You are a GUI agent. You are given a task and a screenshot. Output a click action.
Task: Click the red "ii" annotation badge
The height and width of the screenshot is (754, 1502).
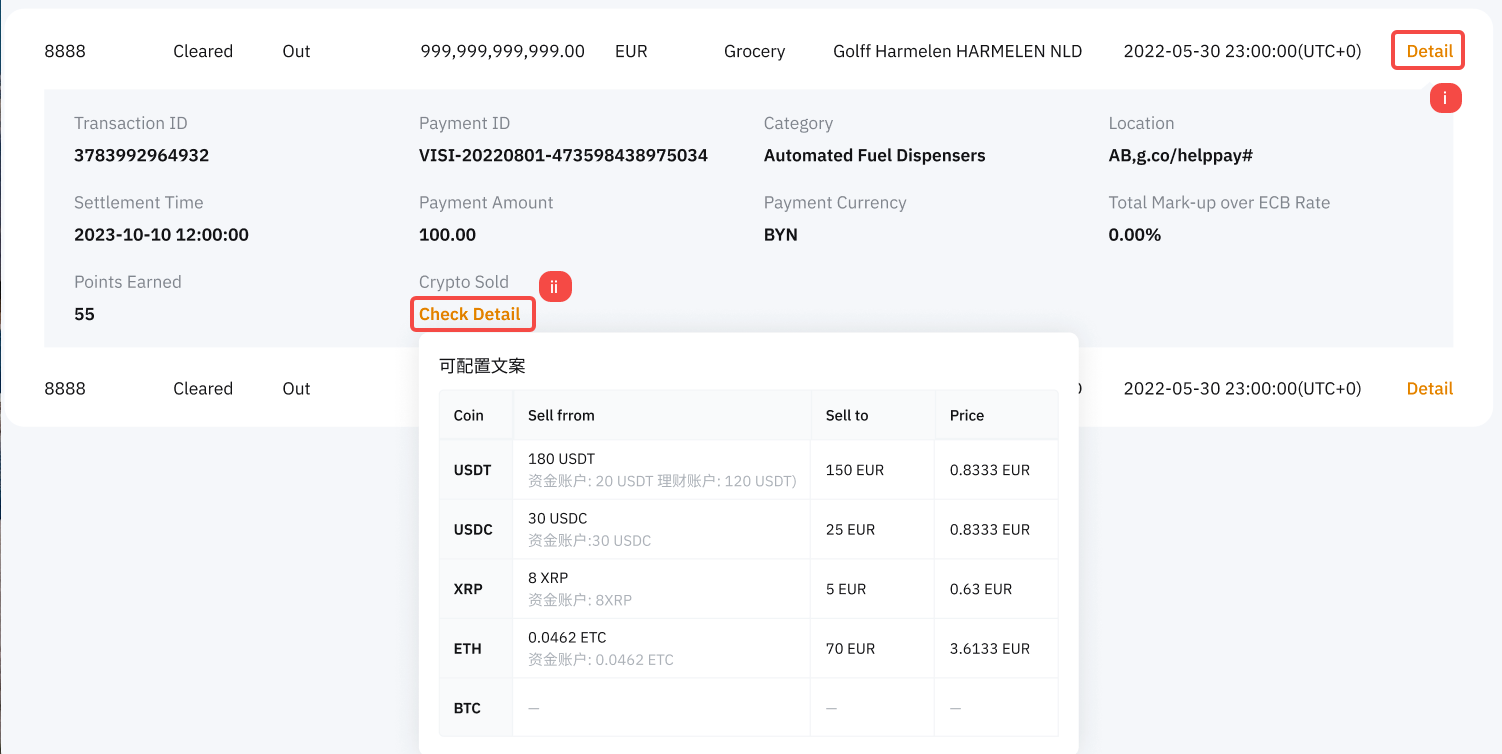pyautogui.click(x=554, y=287)
